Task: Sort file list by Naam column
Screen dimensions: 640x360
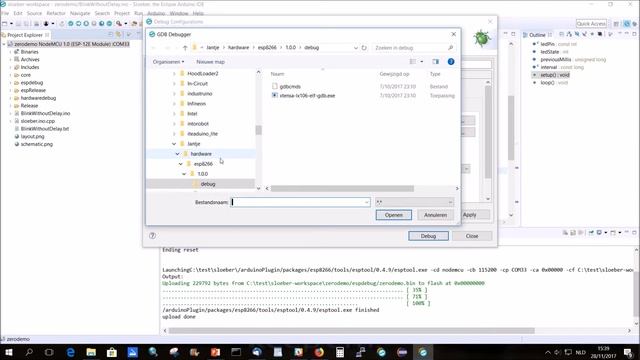Action: tap(278, 74)
